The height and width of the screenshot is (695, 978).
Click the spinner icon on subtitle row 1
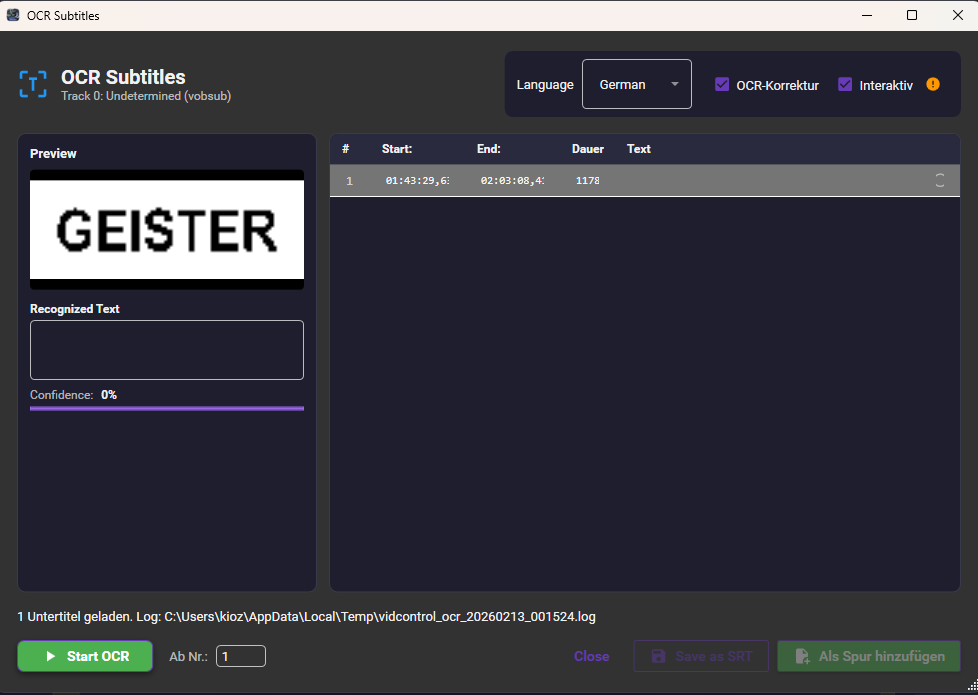[939, 181]
